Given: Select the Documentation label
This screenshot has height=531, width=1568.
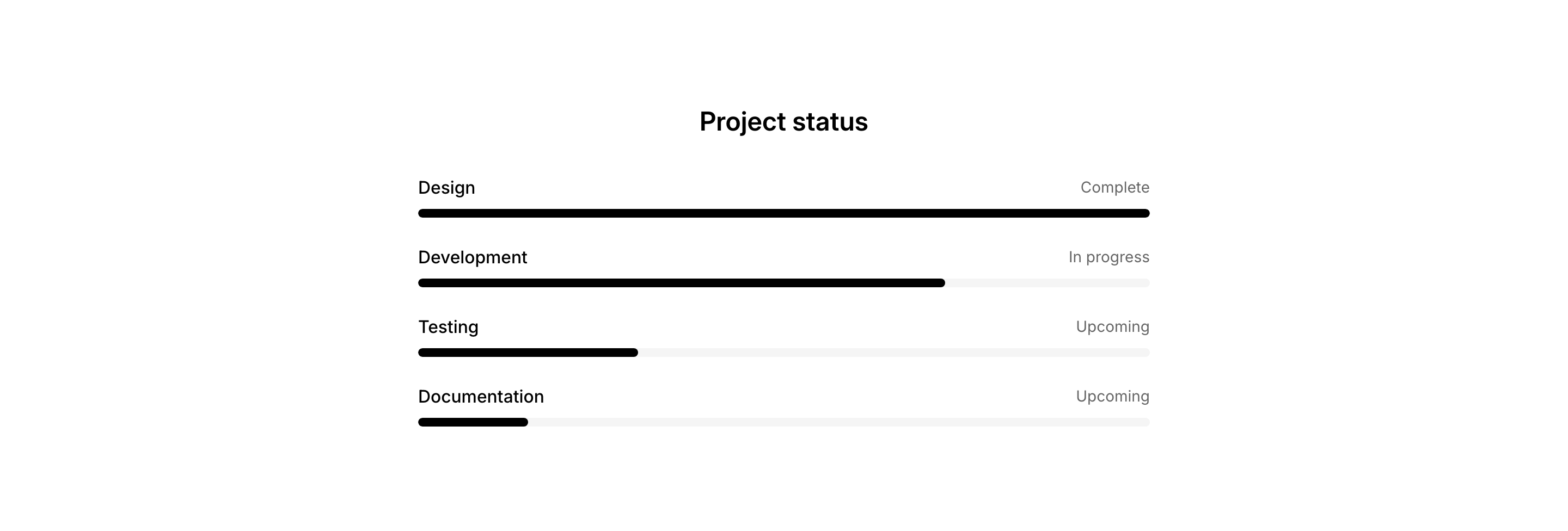Looking at the screenshot, I should tap(481, 397).
